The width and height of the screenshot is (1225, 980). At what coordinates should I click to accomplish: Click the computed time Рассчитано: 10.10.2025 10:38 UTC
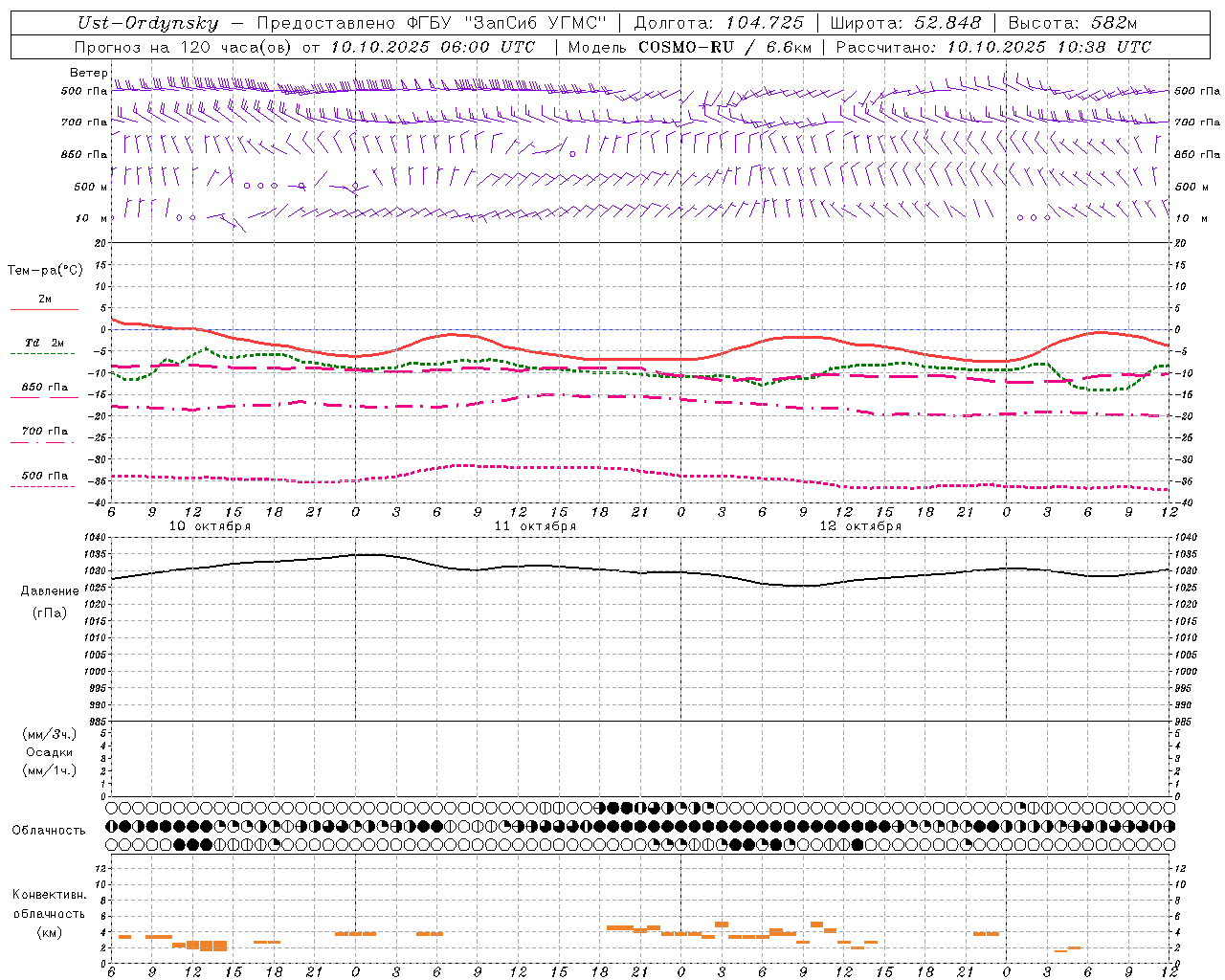[993, 47]
